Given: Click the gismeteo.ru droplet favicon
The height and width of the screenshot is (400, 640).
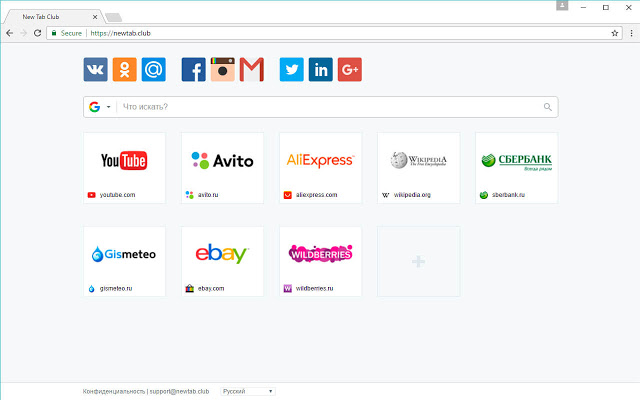Looking at the screenshot, I should (91, 289).
